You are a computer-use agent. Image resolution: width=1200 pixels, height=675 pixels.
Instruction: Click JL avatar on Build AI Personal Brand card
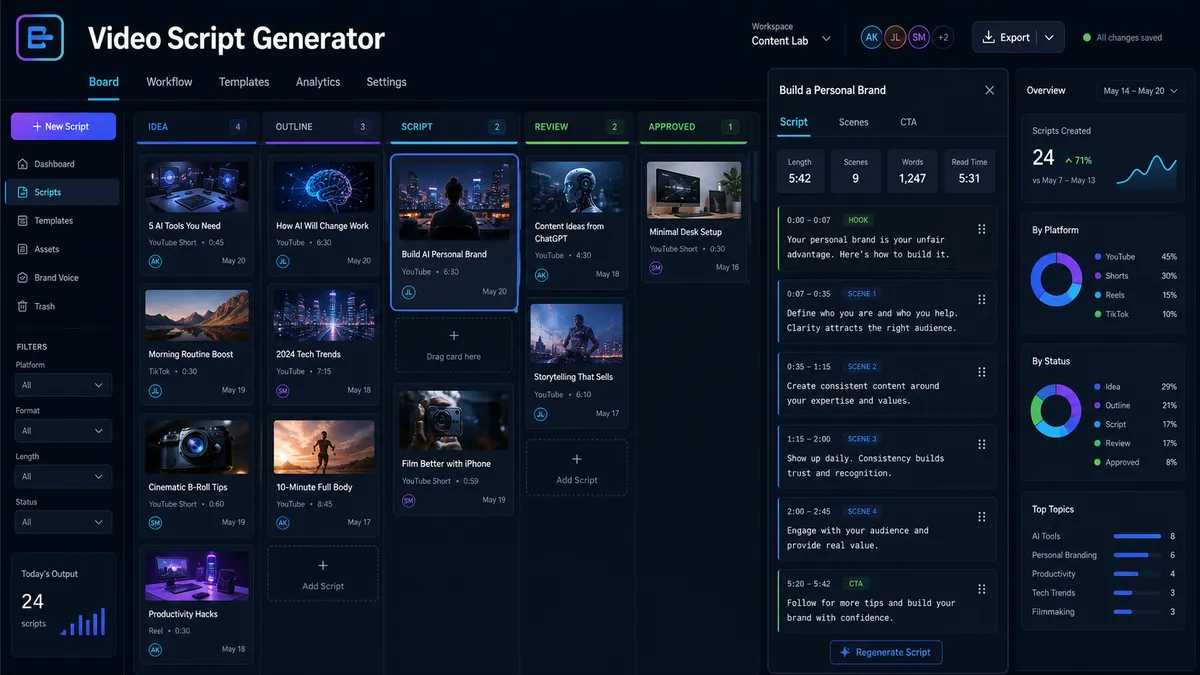tap(408, 292)
